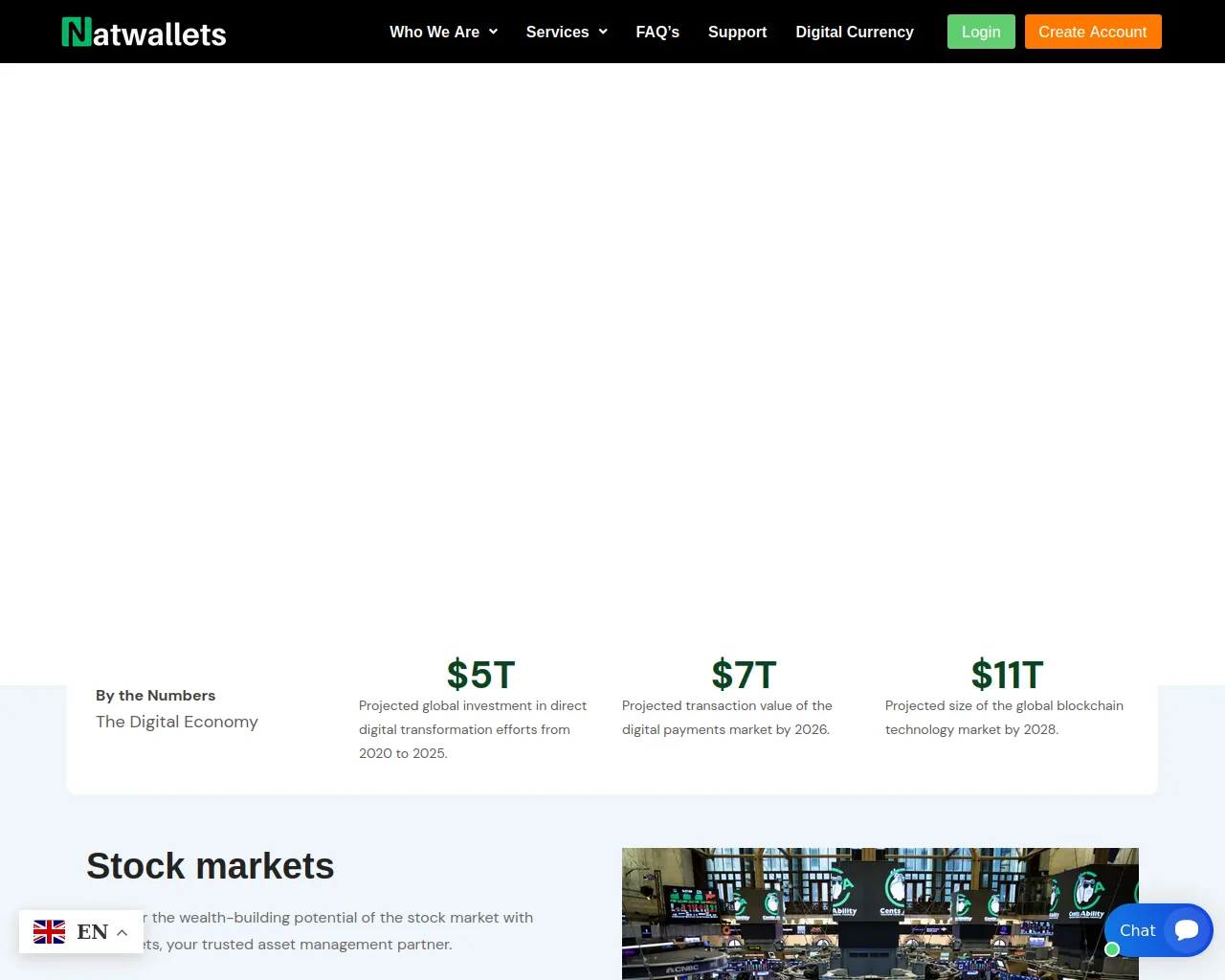The width and height of the screenshot is (1225, 980).
Task: Click the $11T statistic figure
Action: tap(1007, 675)
